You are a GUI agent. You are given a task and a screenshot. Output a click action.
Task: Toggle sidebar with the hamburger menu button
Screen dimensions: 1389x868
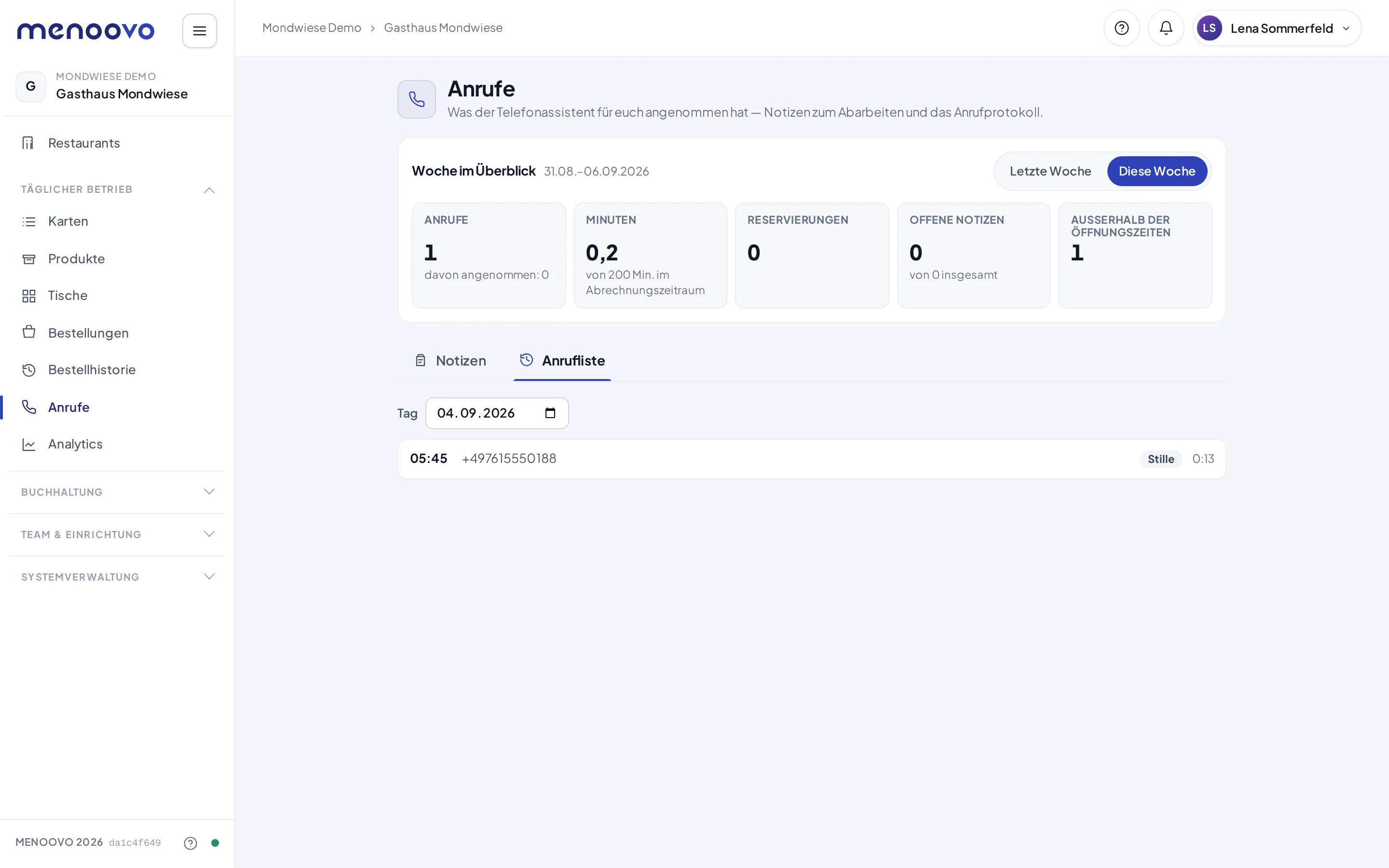click(199, 30)
